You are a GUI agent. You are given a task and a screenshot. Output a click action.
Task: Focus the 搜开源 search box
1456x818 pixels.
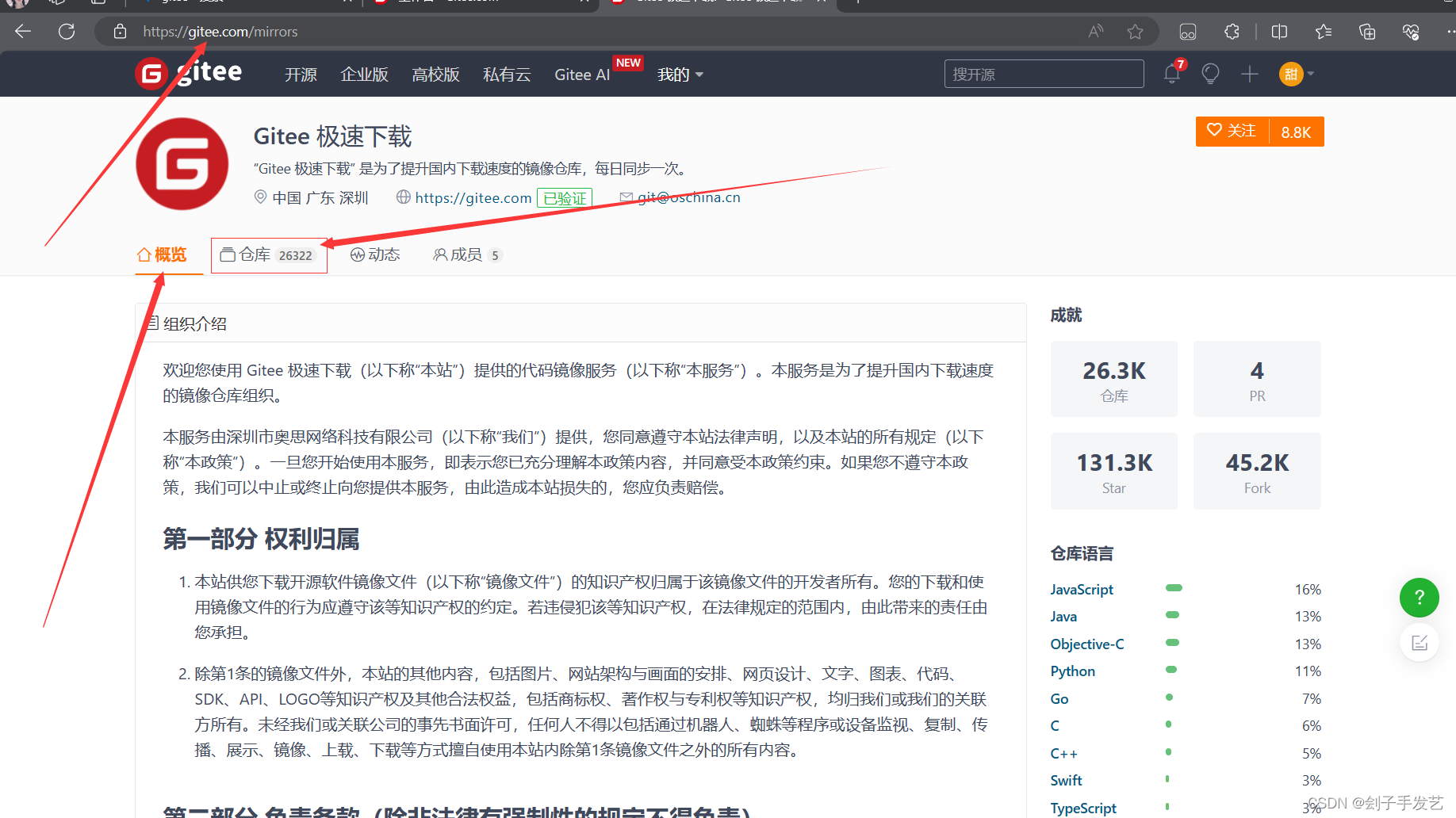[1044, 74]
